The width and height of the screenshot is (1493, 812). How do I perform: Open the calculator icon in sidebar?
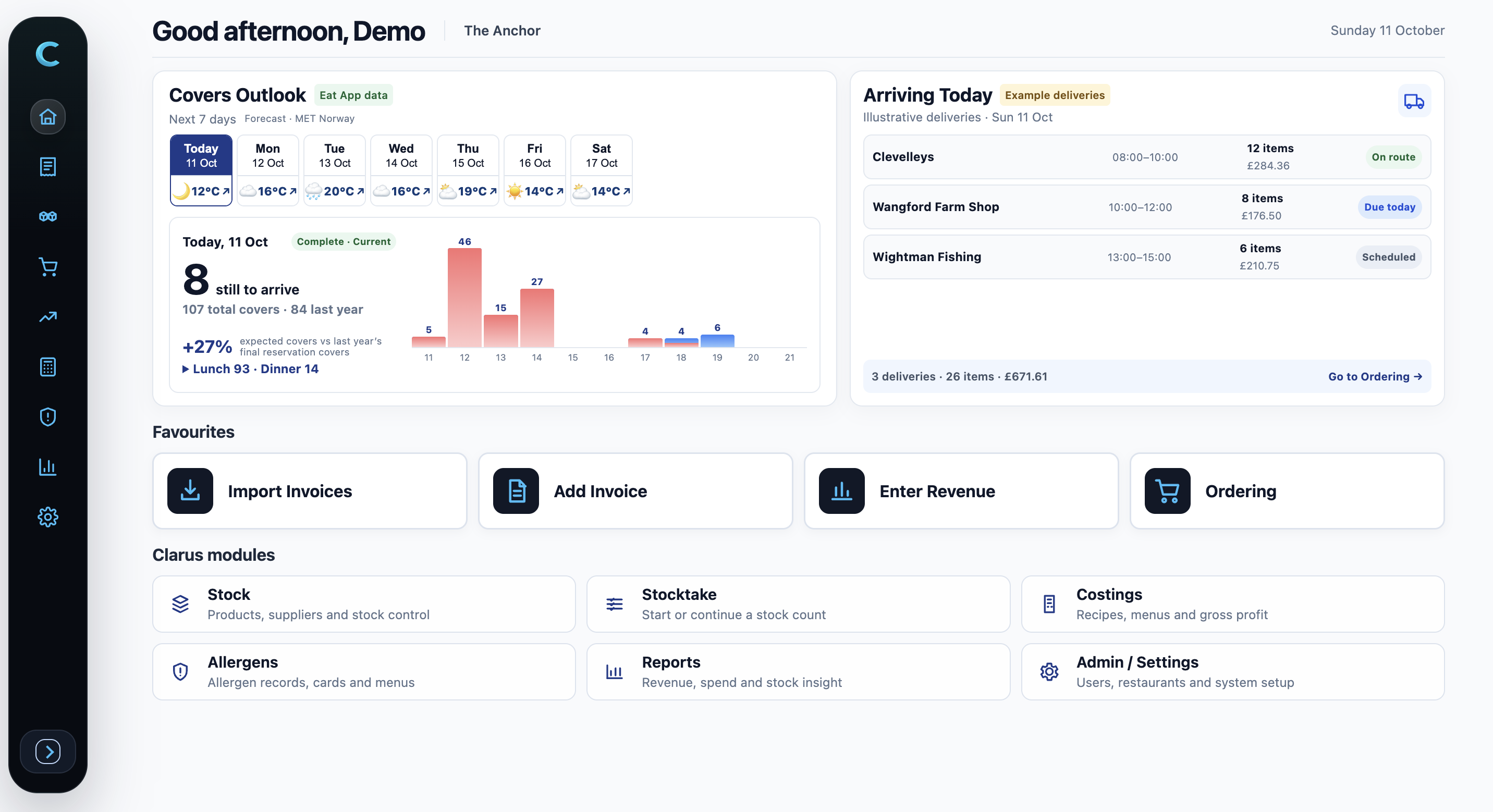[x=47, y=367]
